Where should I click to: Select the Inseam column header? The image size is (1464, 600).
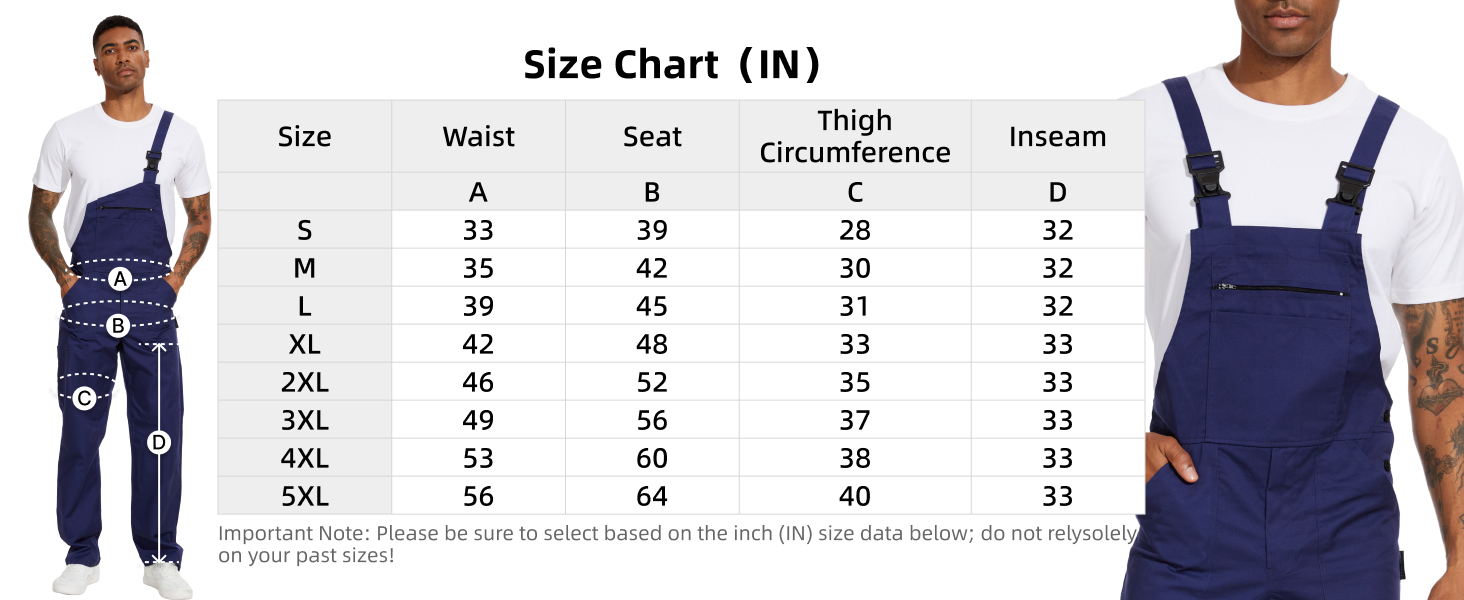[1057, 137]
